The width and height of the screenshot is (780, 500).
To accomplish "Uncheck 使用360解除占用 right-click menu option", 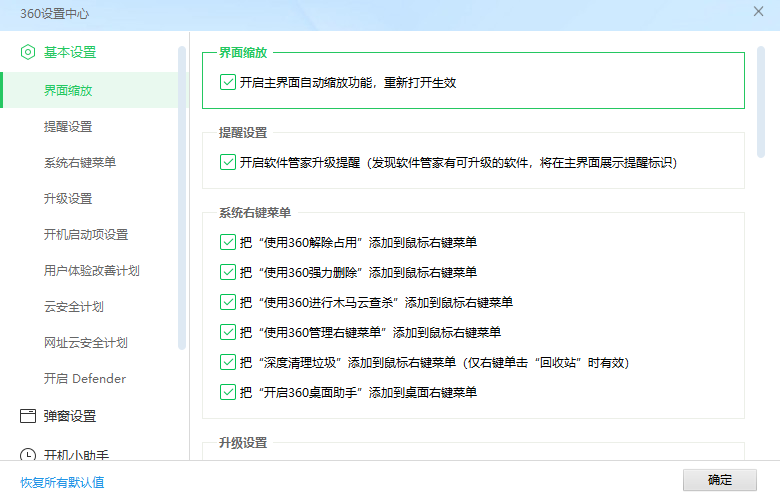I will 228,242.
